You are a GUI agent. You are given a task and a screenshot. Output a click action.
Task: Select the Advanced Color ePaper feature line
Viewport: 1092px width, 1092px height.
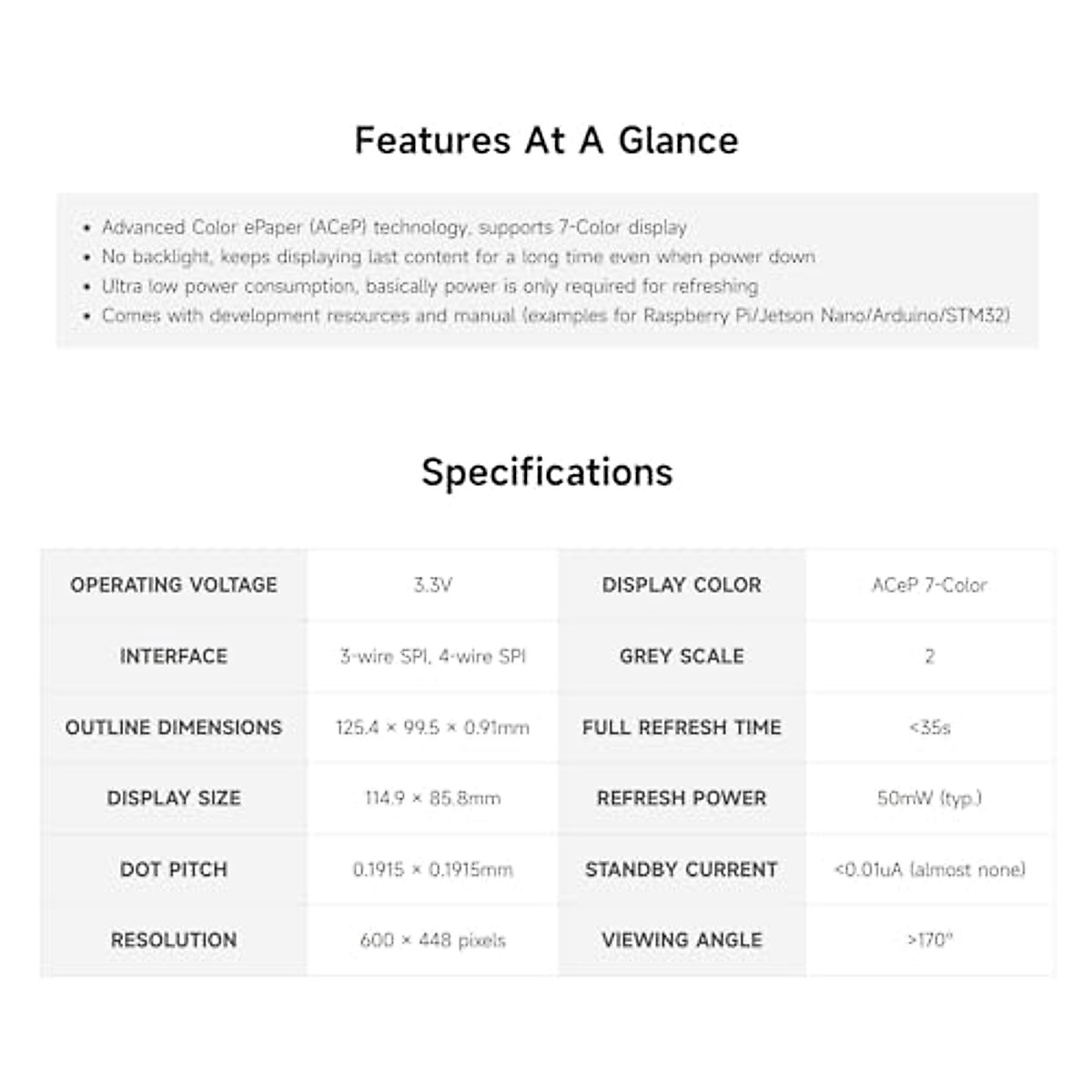(394, 227)
